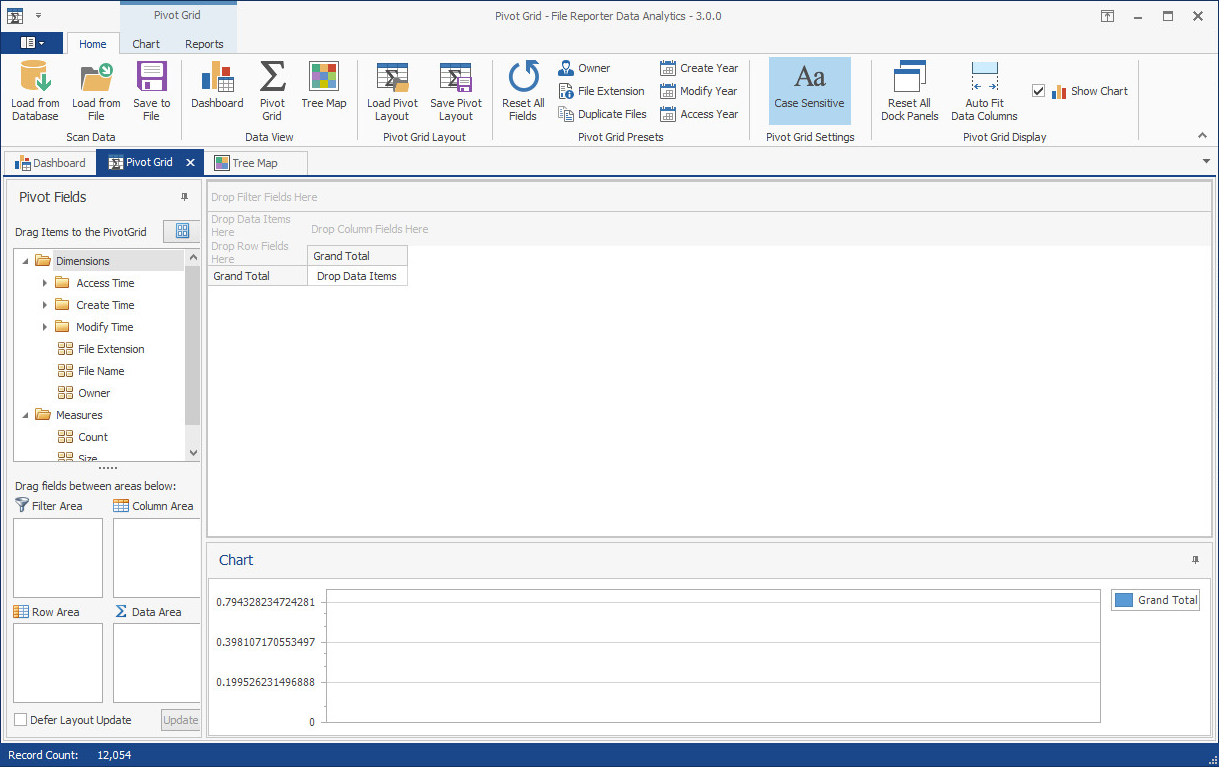Apply the Create Year preset

click(x=699, y=68)
